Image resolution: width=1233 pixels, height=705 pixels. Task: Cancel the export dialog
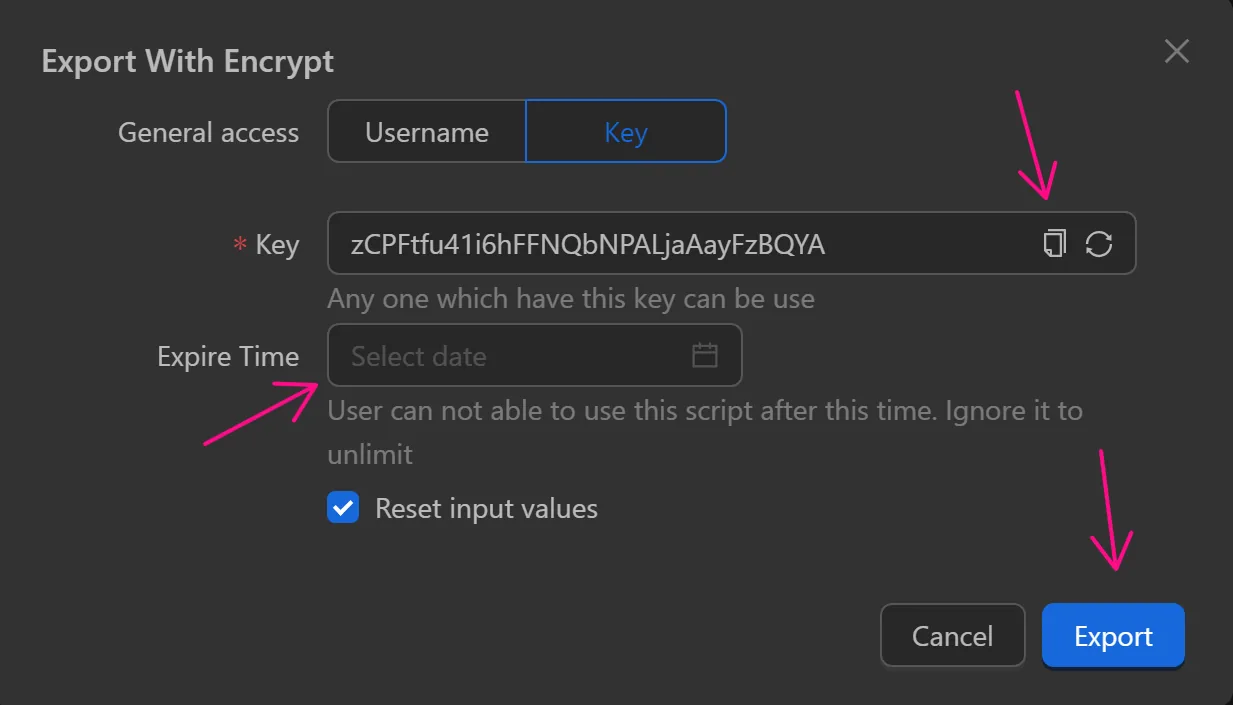point(952,635)
